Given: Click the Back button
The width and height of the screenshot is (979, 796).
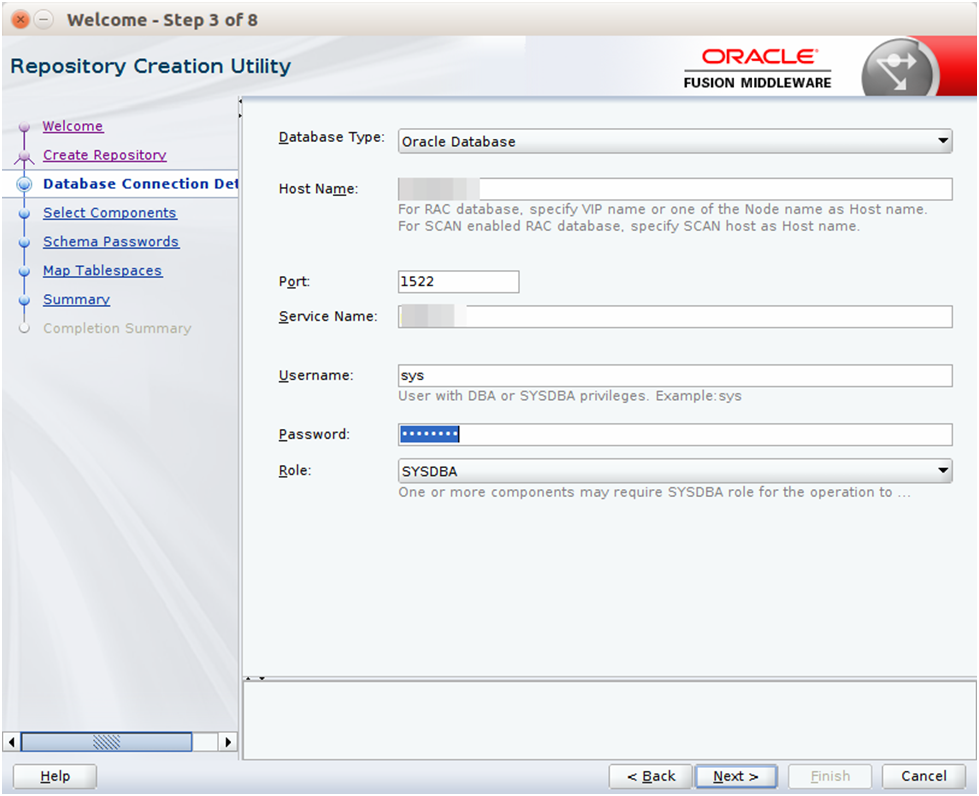Looking at the screenshot, I should point(651,776).
